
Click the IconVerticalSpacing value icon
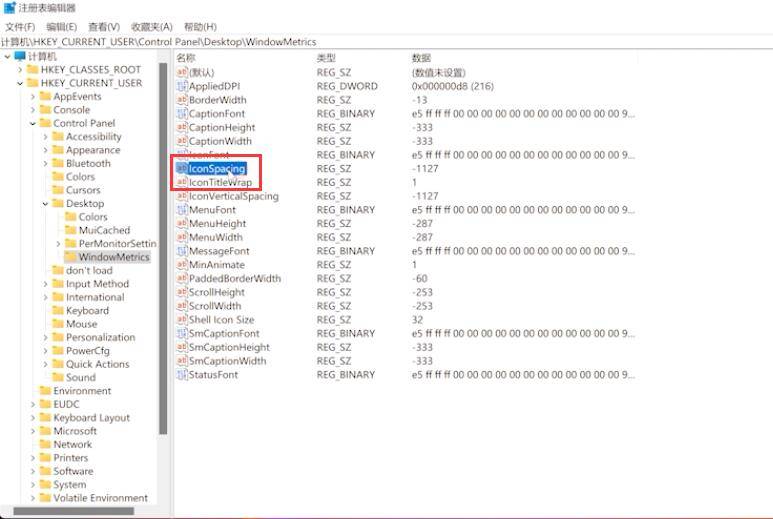click(182, 196)
